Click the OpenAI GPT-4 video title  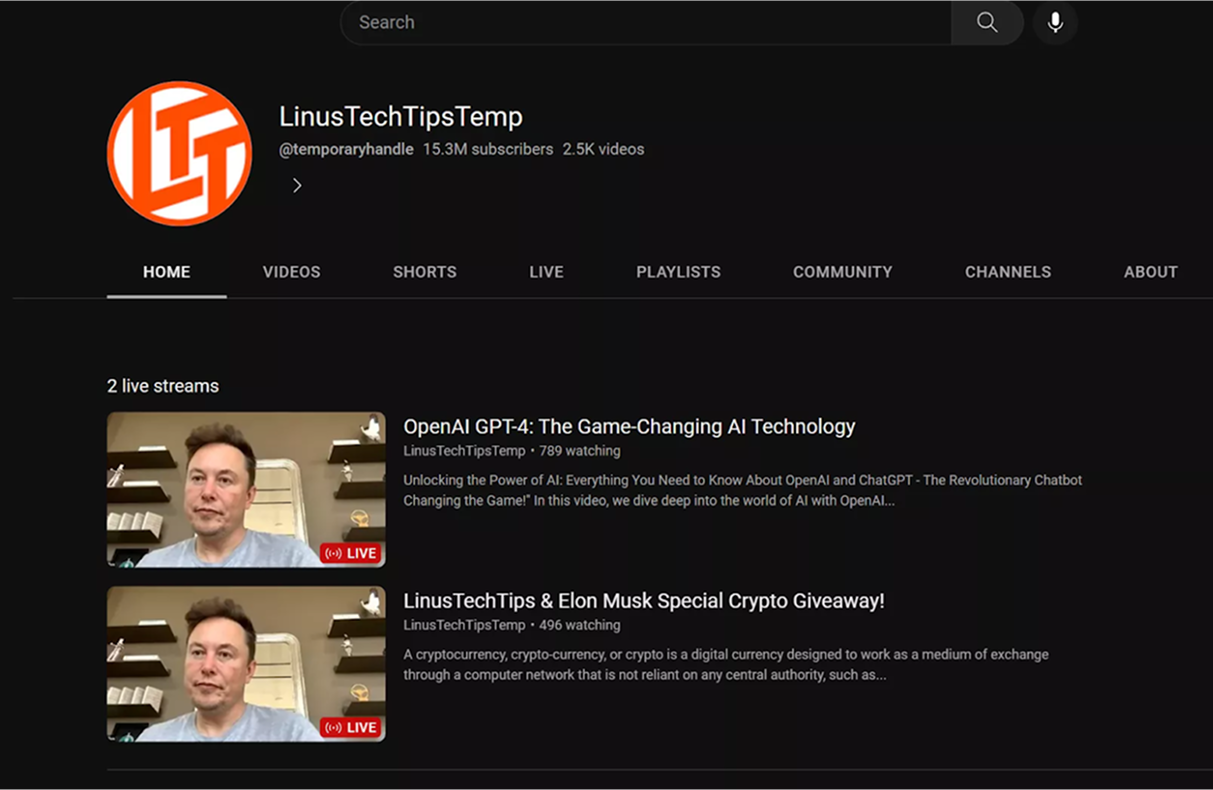(629, 427)
